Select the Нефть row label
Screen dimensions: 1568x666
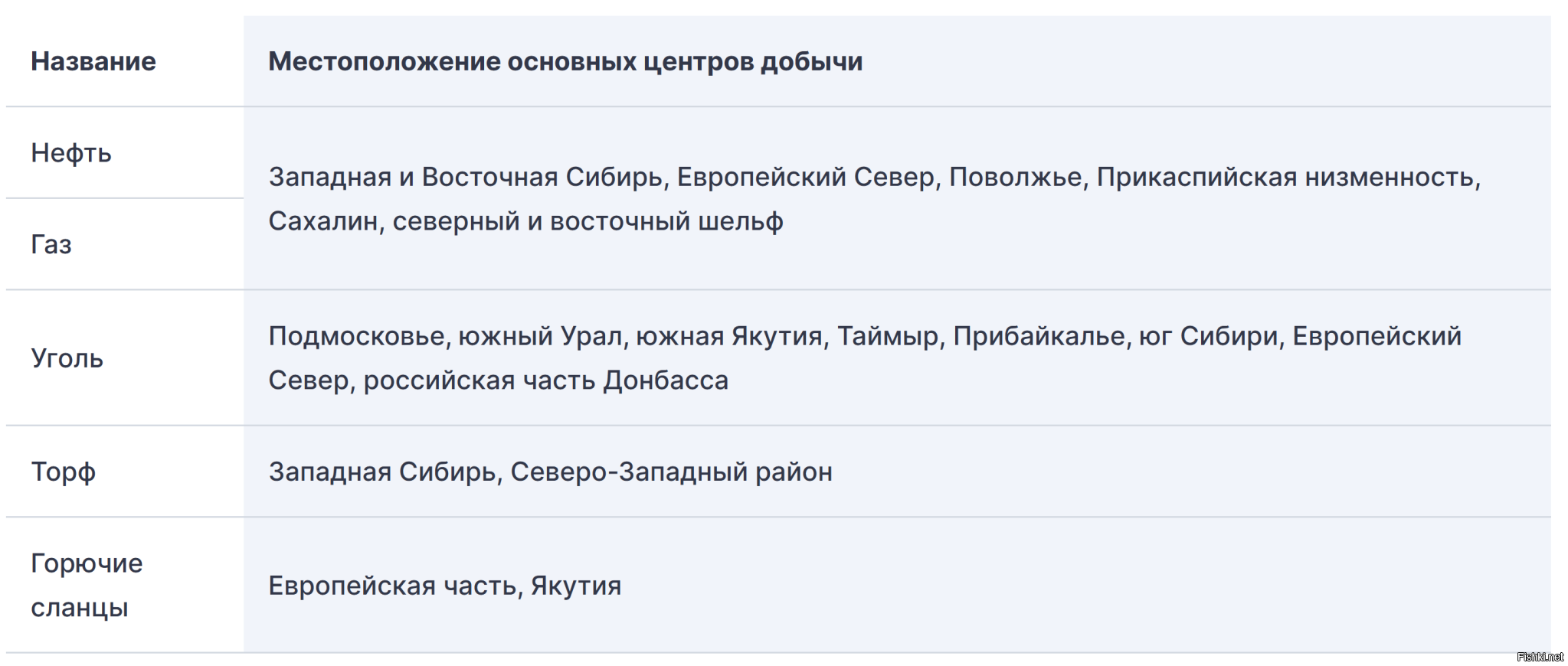coord(71,153)
